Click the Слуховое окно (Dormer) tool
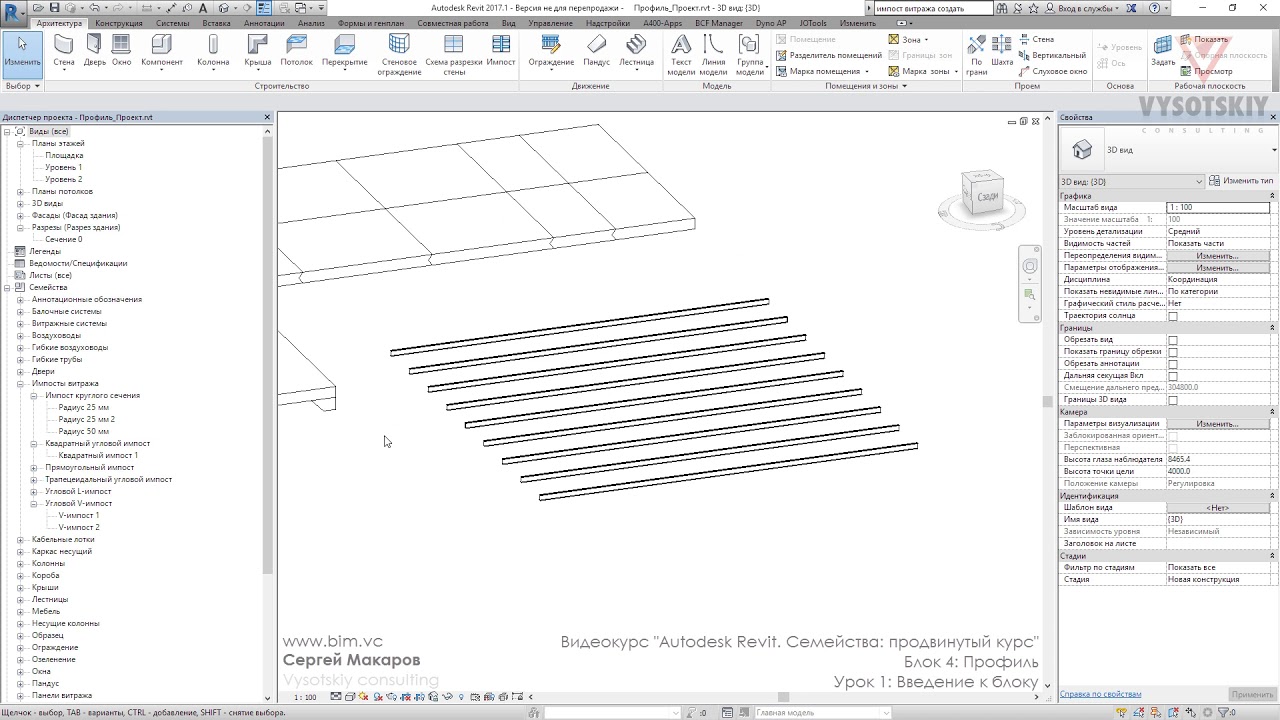The image size is (1280, 720). tap(1053, 71)
